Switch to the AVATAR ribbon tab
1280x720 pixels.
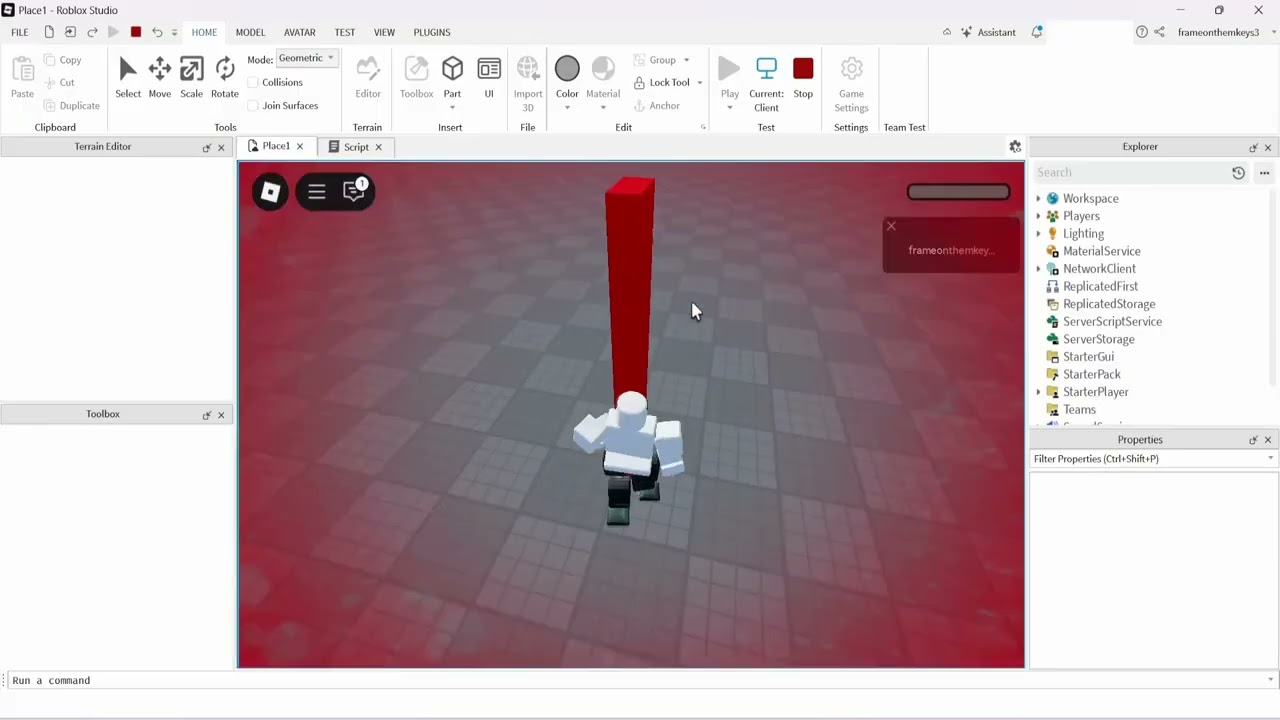coord(299,32)
